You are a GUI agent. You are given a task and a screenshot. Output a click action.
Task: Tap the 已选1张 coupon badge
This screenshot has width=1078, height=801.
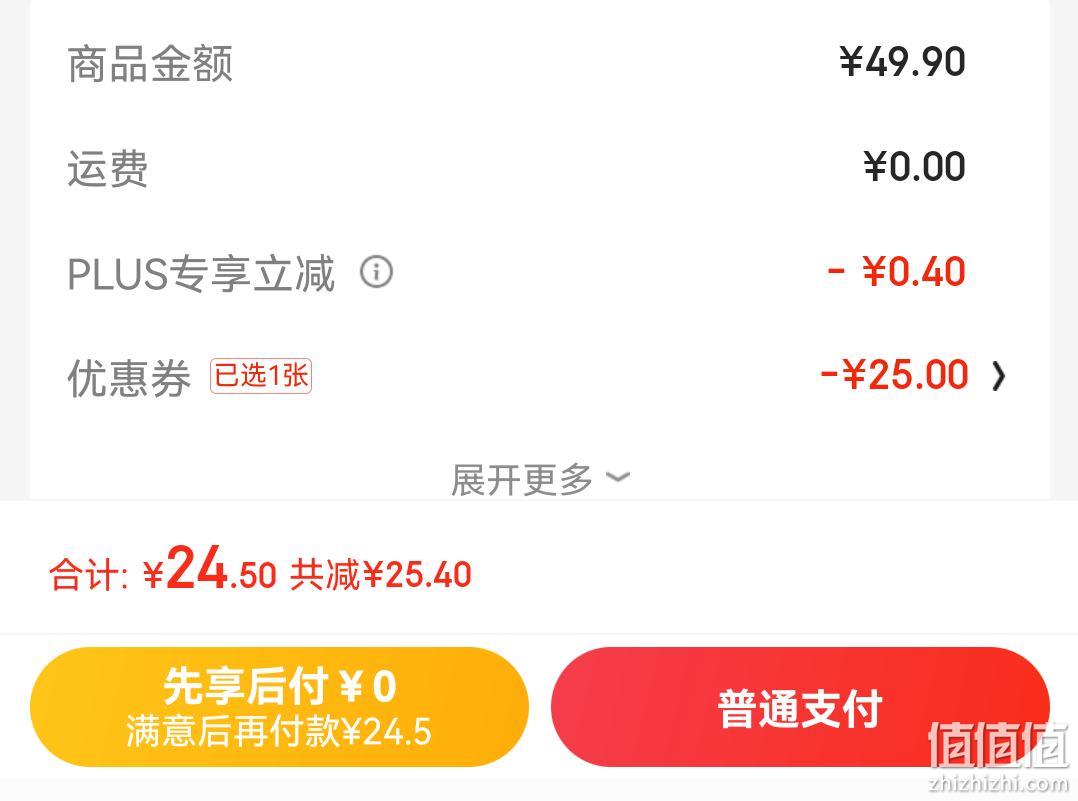(x=261, y=376)
